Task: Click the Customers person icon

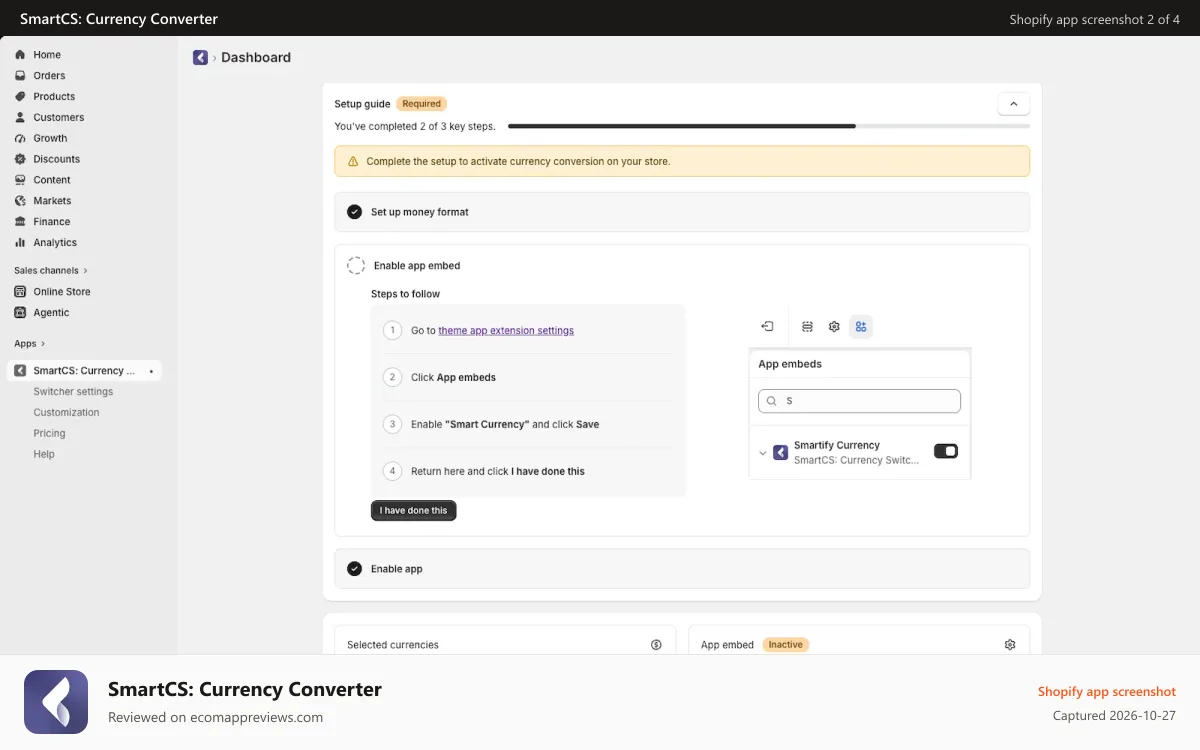Action: click(20, 118)
